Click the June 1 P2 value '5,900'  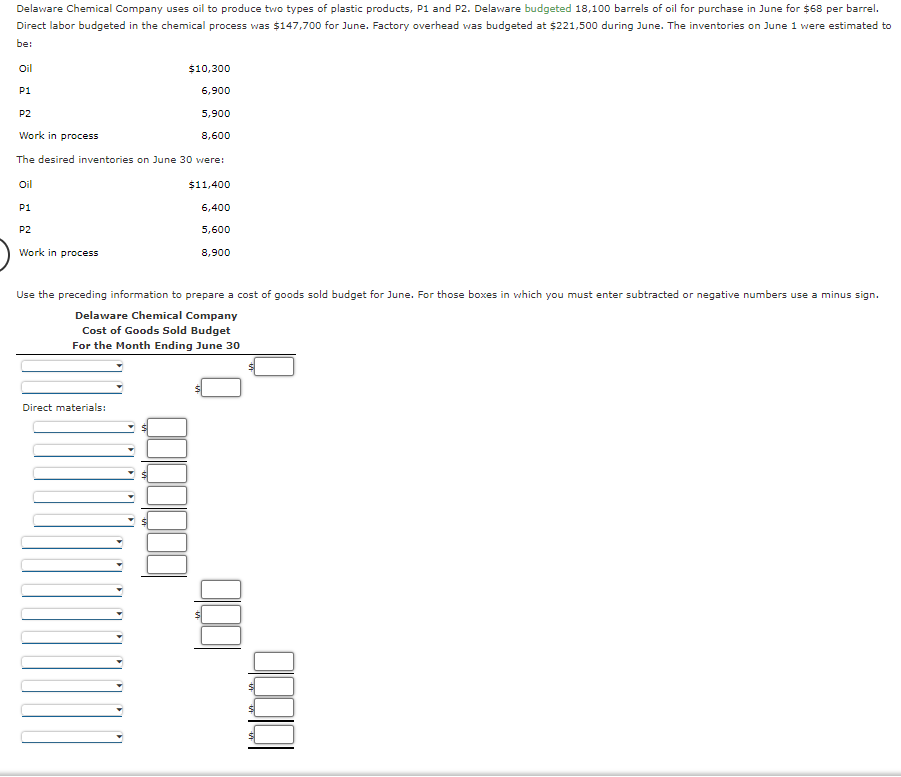pyautogui.click(x=215, y=114)
